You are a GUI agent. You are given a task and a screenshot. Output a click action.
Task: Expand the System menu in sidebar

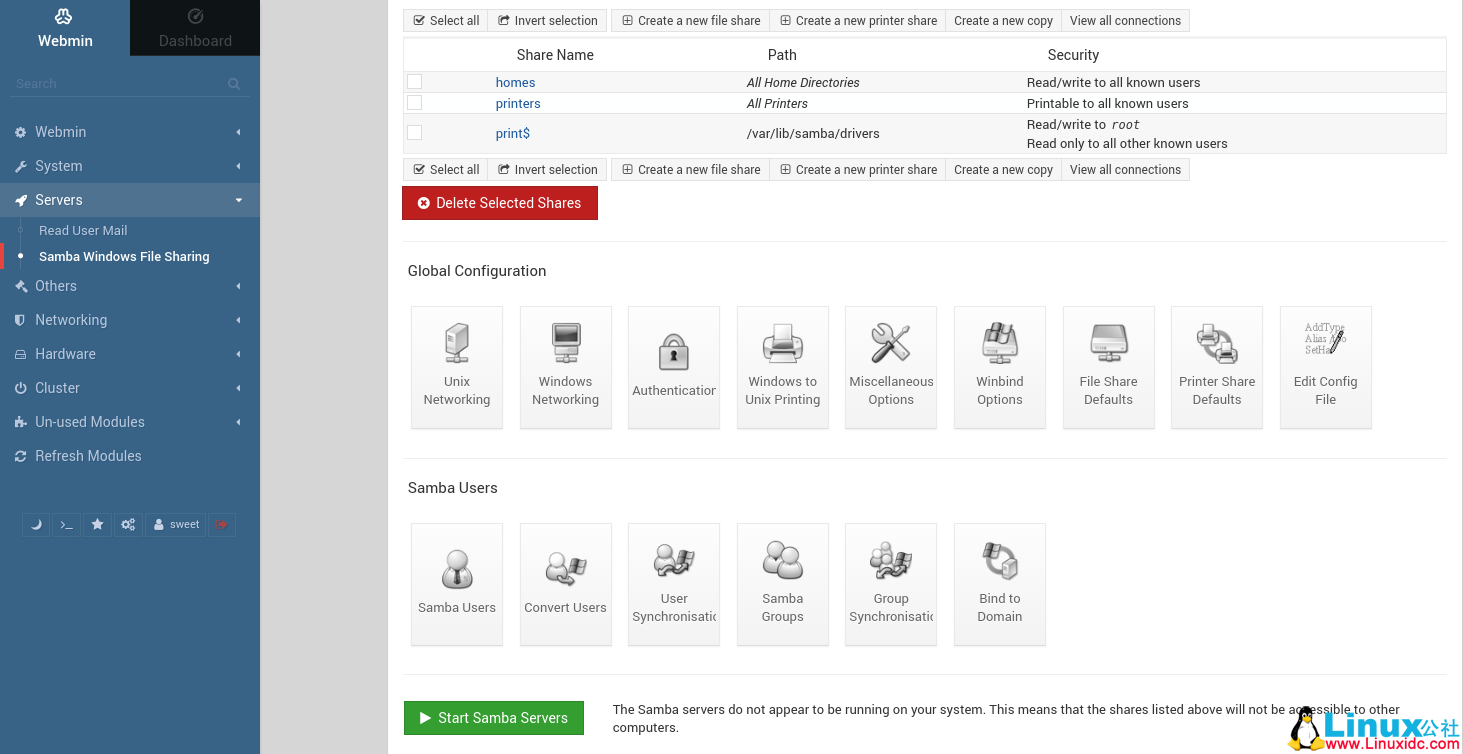click(x=129, y=166)
